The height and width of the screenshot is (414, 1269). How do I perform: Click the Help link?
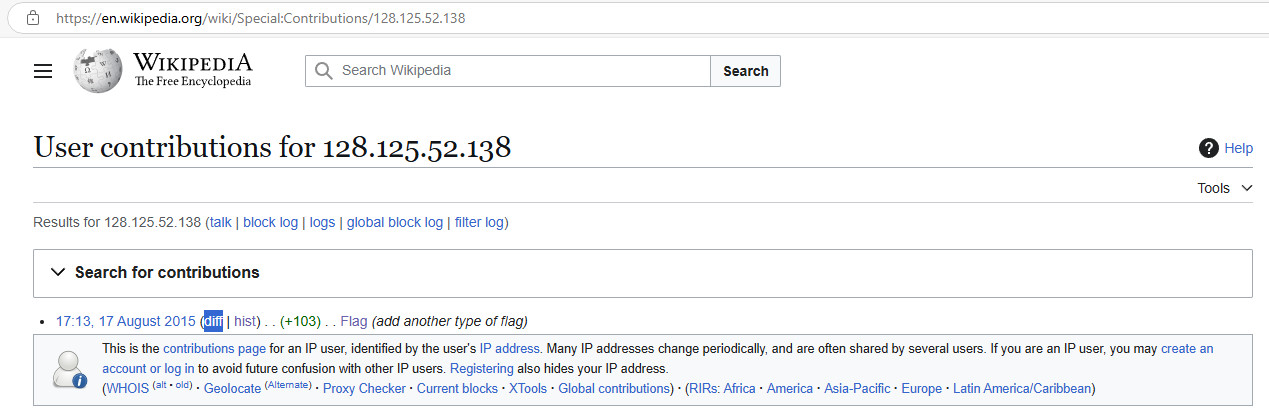(1238, 148)
